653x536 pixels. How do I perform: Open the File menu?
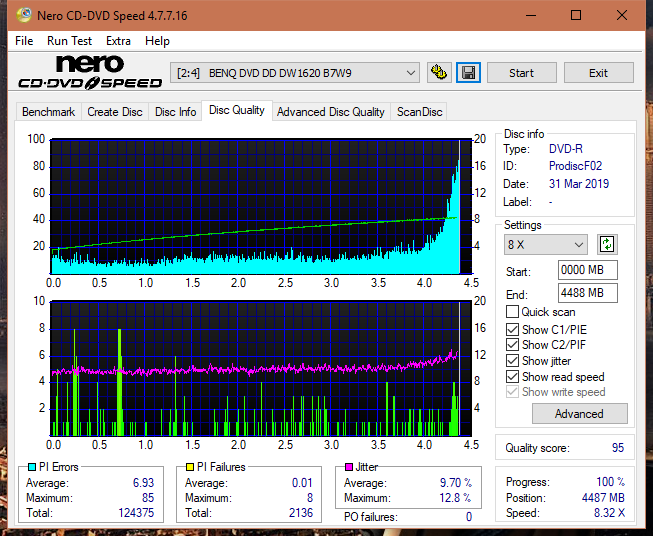[x=24, y=41]
